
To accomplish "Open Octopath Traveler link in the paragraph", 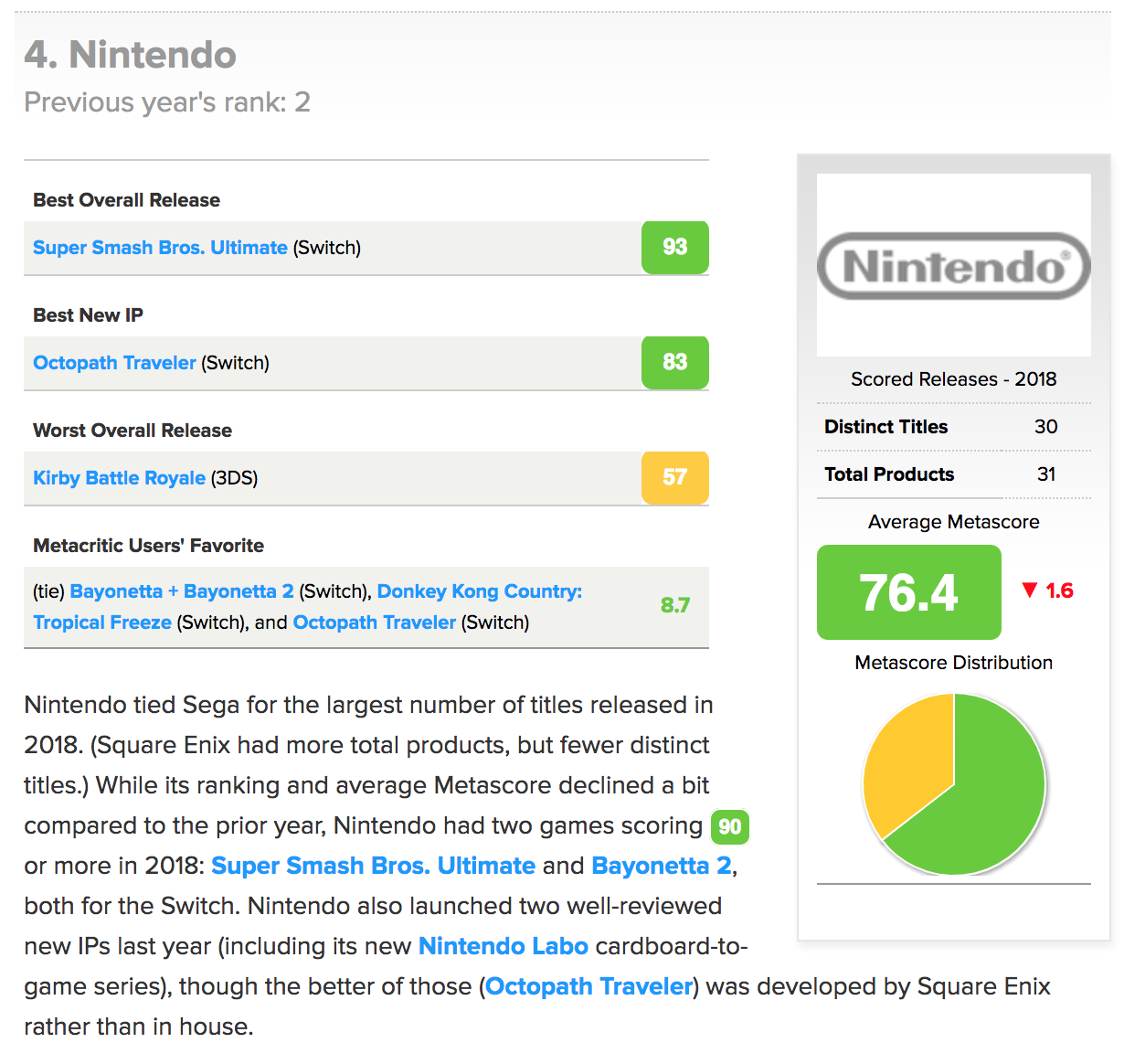I will tap(589, 986).
